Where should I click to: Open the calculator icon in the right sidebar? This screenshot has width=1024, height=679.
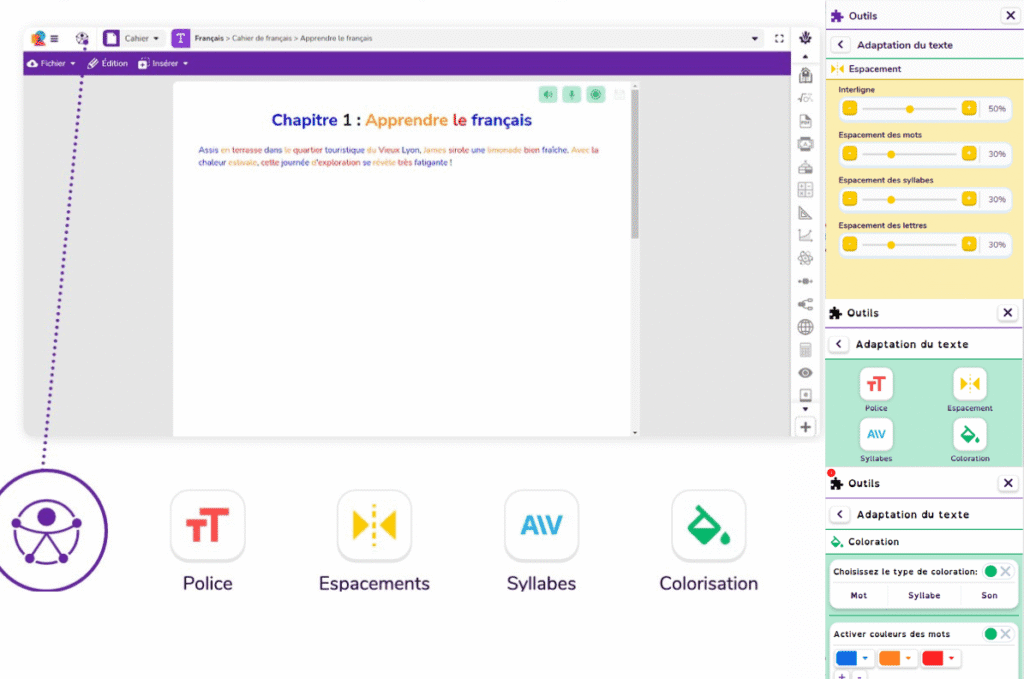[x=806, y=349]
